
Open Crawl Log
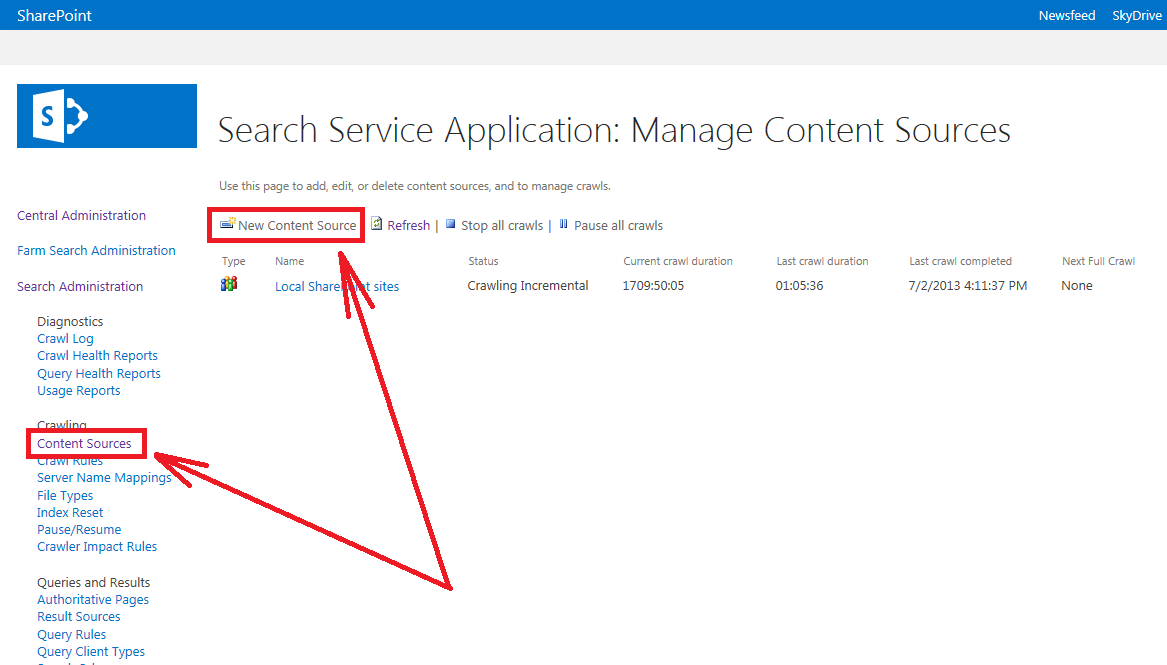click(65, 338)
